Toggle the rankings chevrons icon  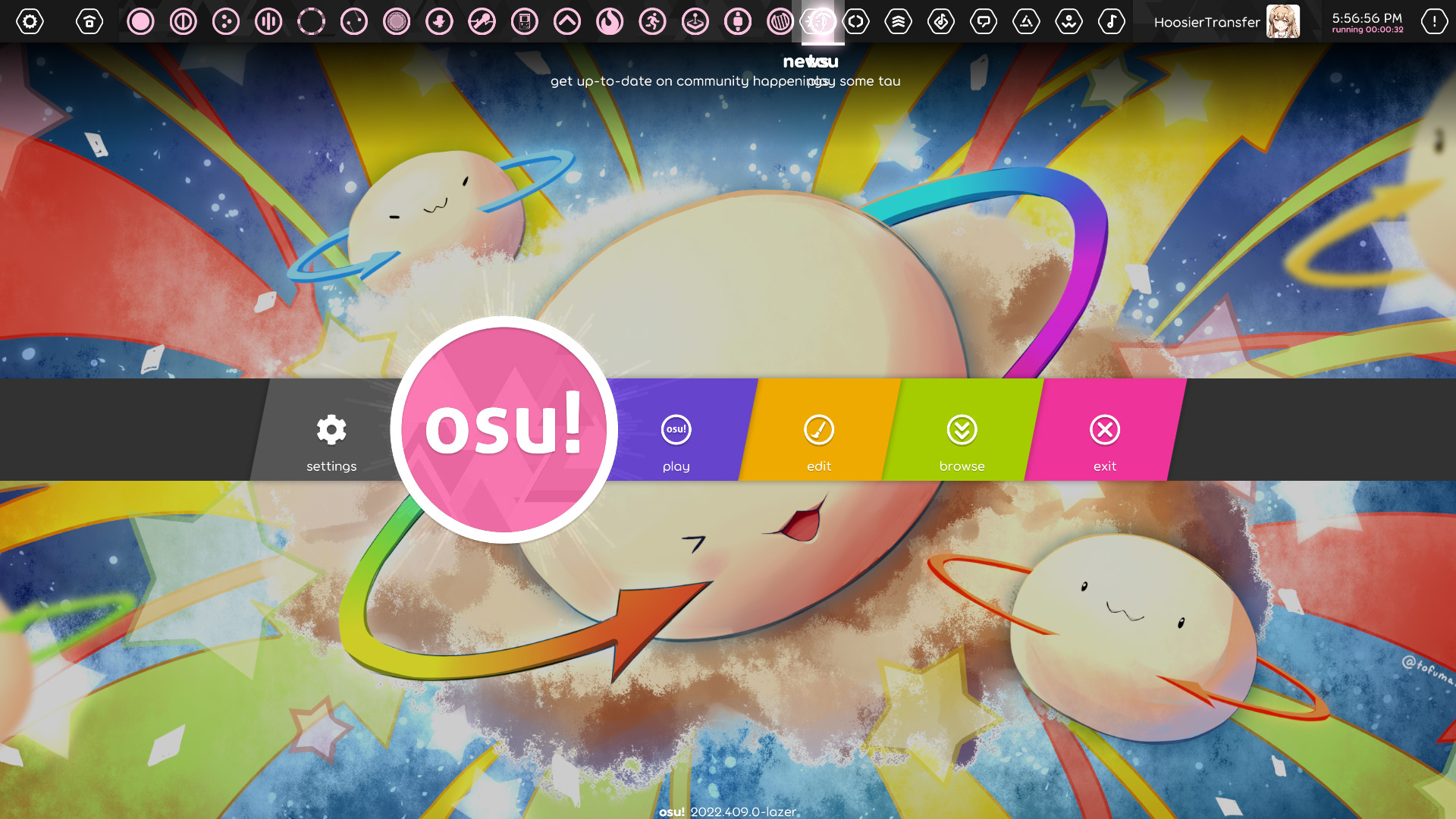click(x=897, y=21)
